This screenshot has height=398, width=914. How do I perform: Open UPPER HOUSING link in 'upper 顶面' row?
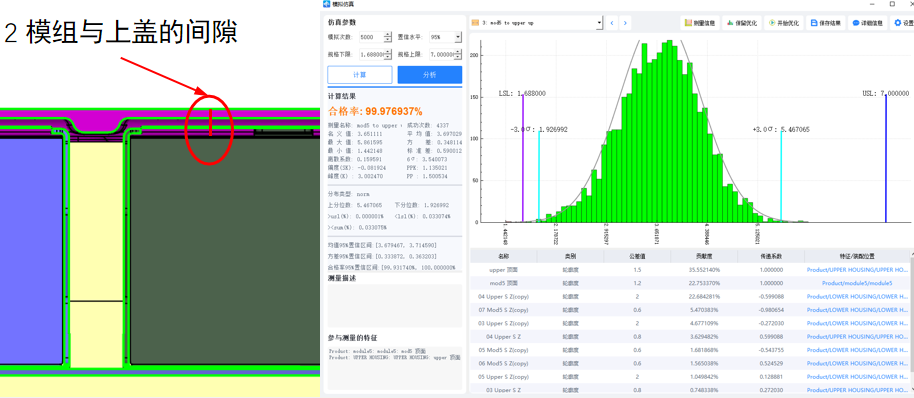click(x=857, y=270)
